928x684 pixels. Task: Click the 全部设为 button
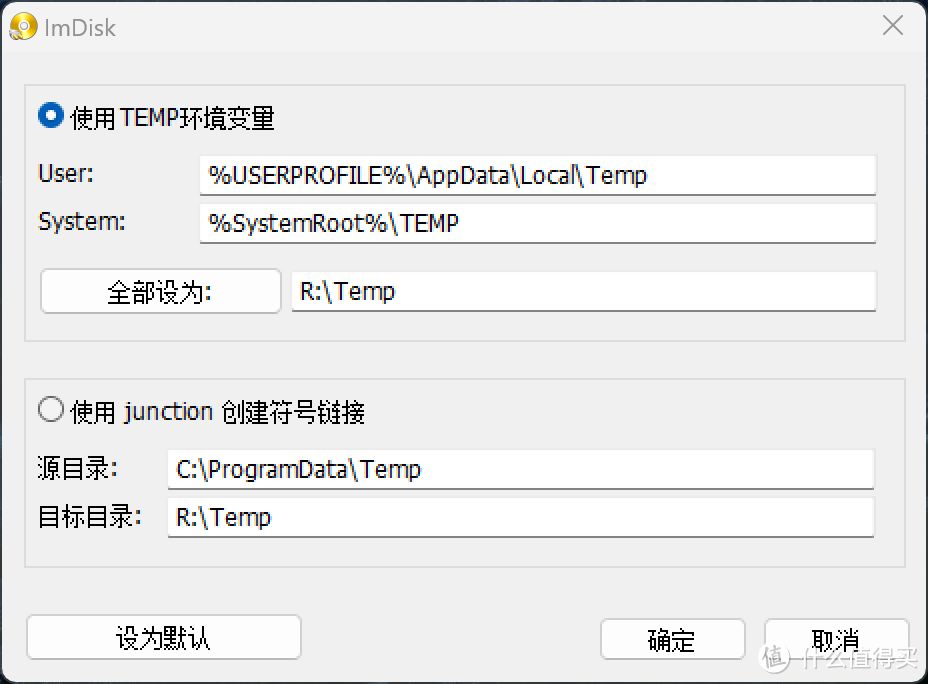160,291
